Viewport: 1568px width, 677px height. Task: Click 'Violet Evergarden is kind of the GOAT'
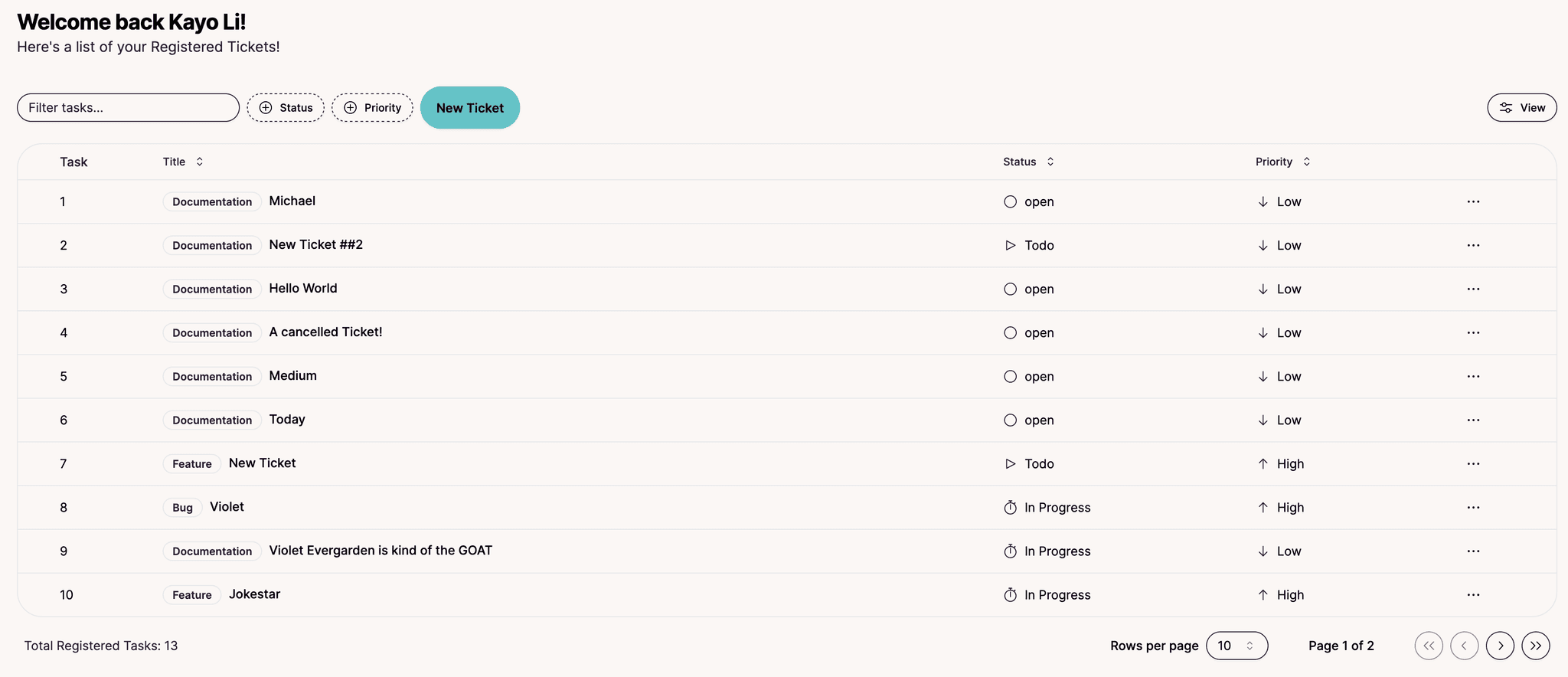381,550
